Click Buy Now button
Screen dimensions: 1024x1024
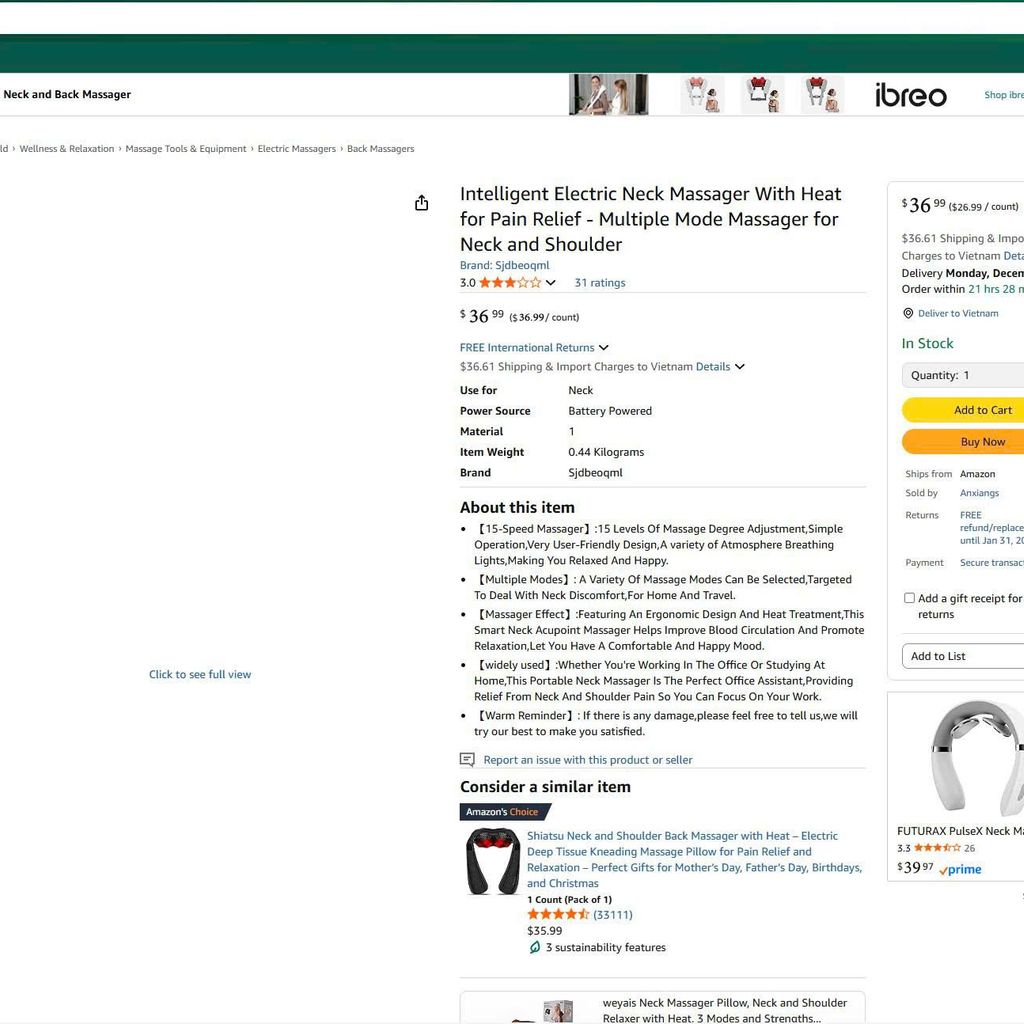963,442
